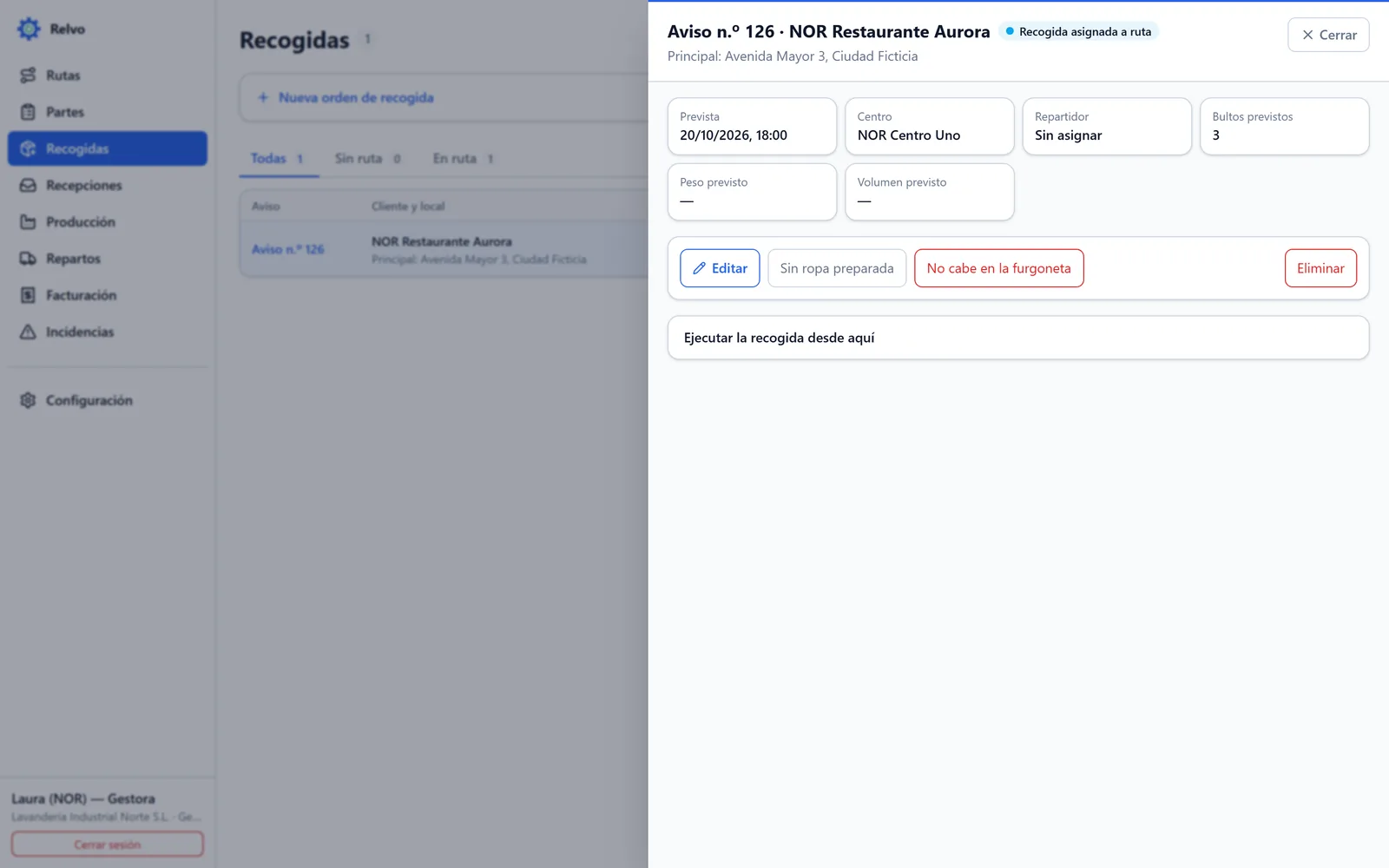Click the Repartidor 'Sin asignar' card
The width and height of the screenshot is (1389, 868).
(x=1107, y=127)
